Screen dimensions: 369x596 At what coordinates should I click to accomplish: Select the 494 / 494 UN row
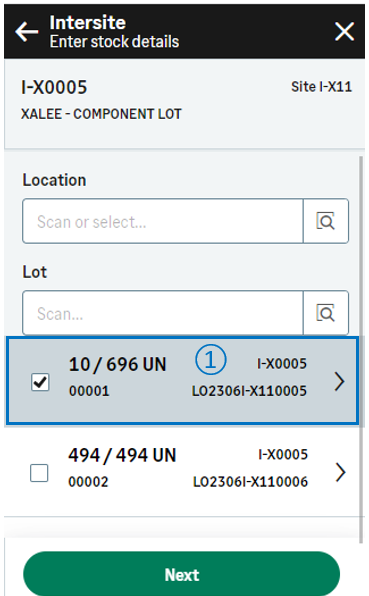(182, 471)
